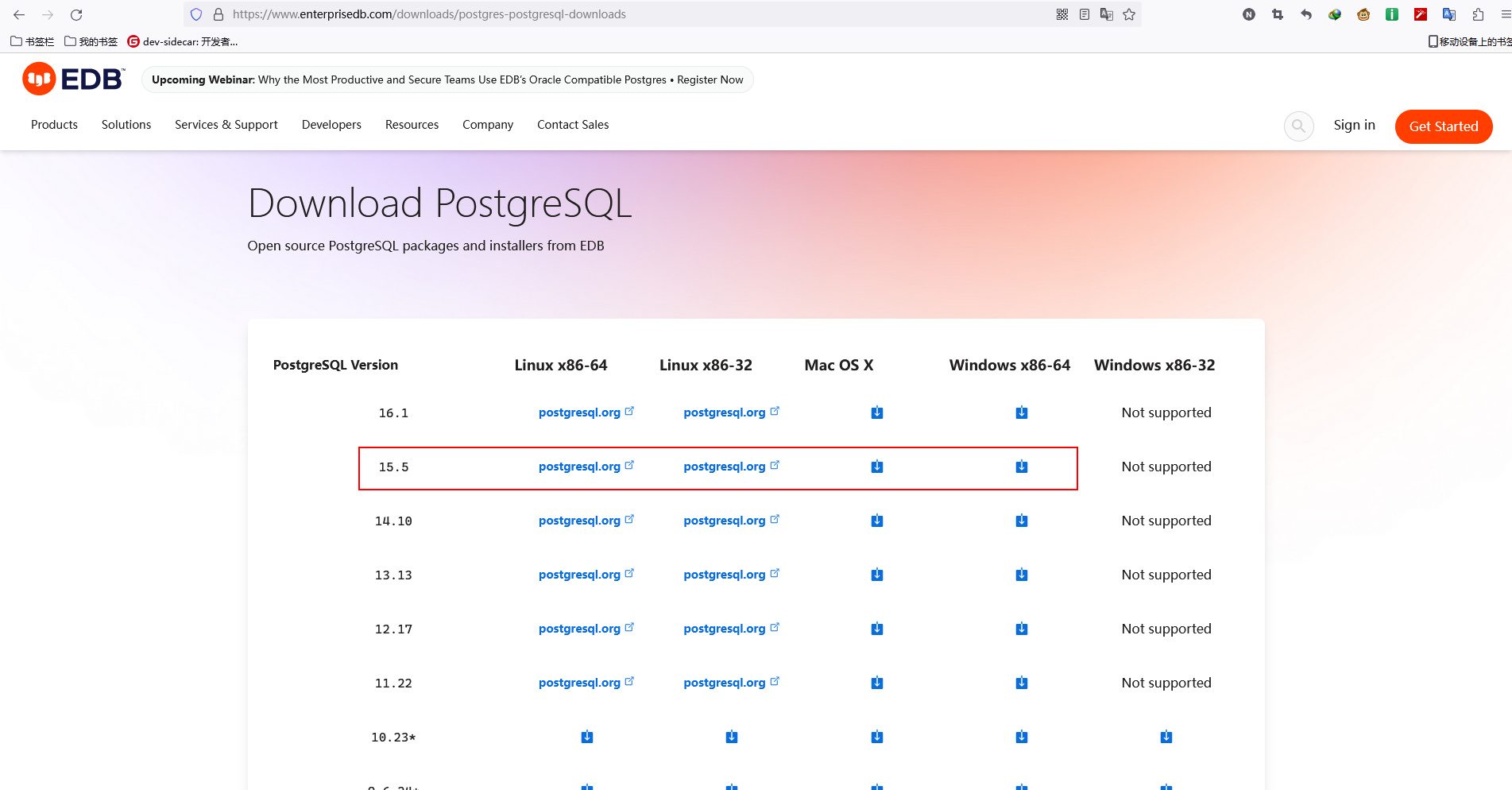Download PostgreSQL 15.5 for Windows x86-64
1512x790 pixels.
pyautogui.click(x=1022, y=467)
